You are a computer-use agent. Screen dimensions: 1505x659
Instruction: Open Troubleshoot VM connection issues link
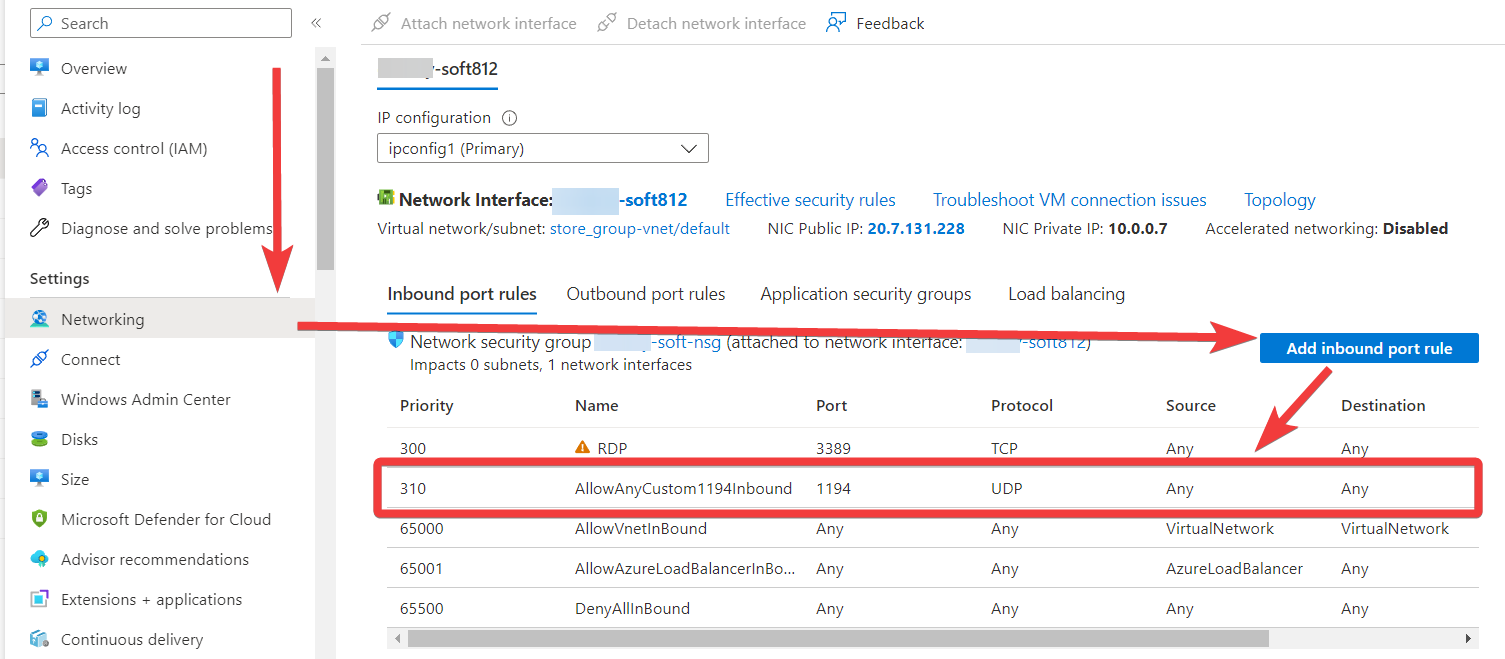pyautogui.click(x=1070, y=200)
